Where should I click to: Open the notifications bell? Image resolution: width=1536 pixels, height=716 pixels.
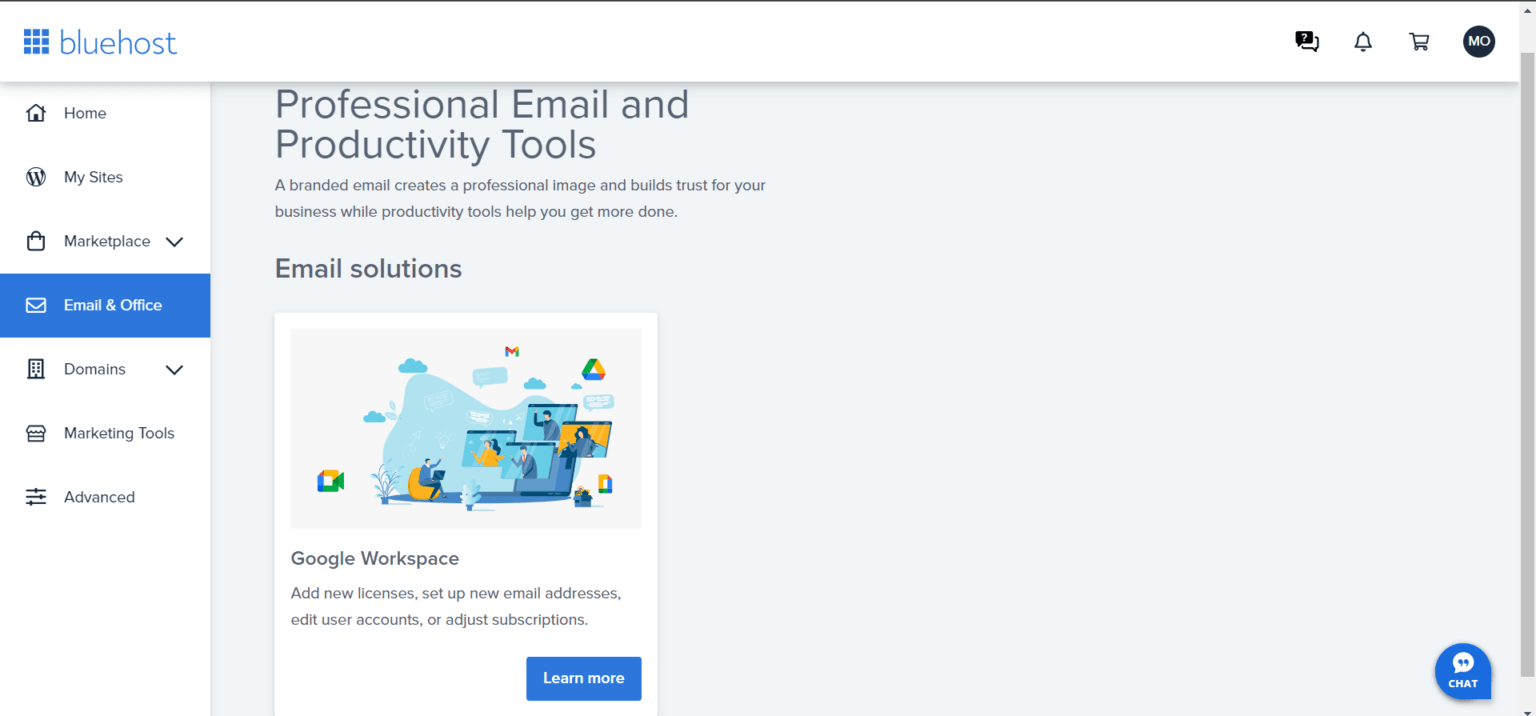[1363, 41]
